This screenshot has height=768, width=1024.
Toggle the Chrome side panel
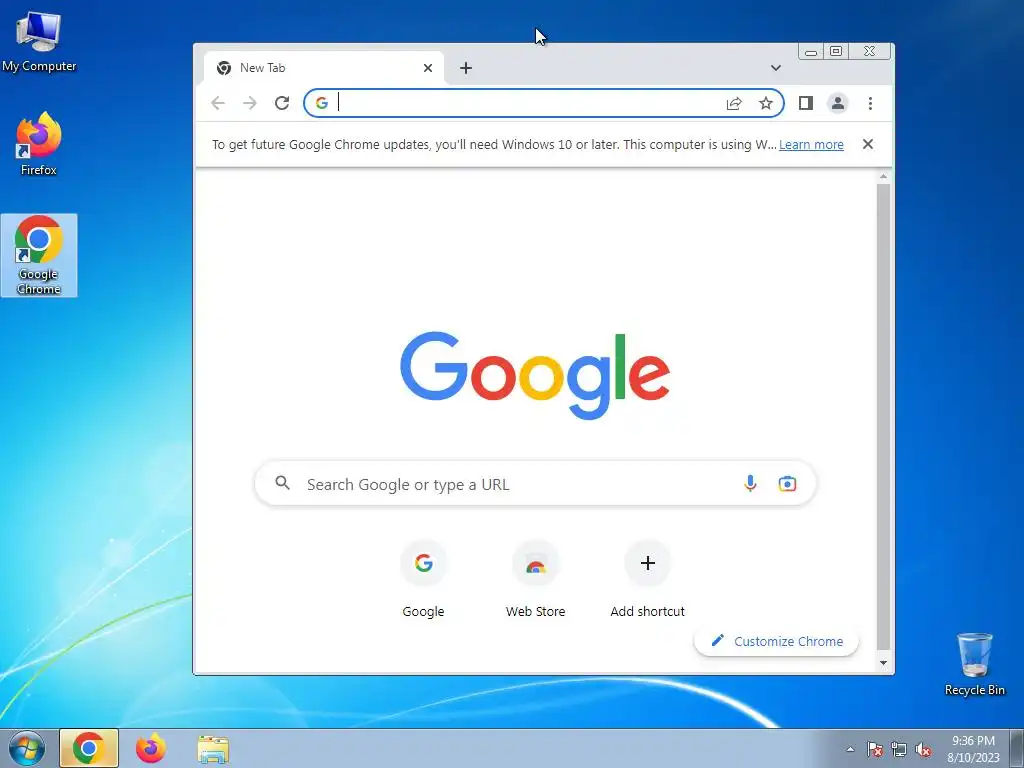[806, 103]
